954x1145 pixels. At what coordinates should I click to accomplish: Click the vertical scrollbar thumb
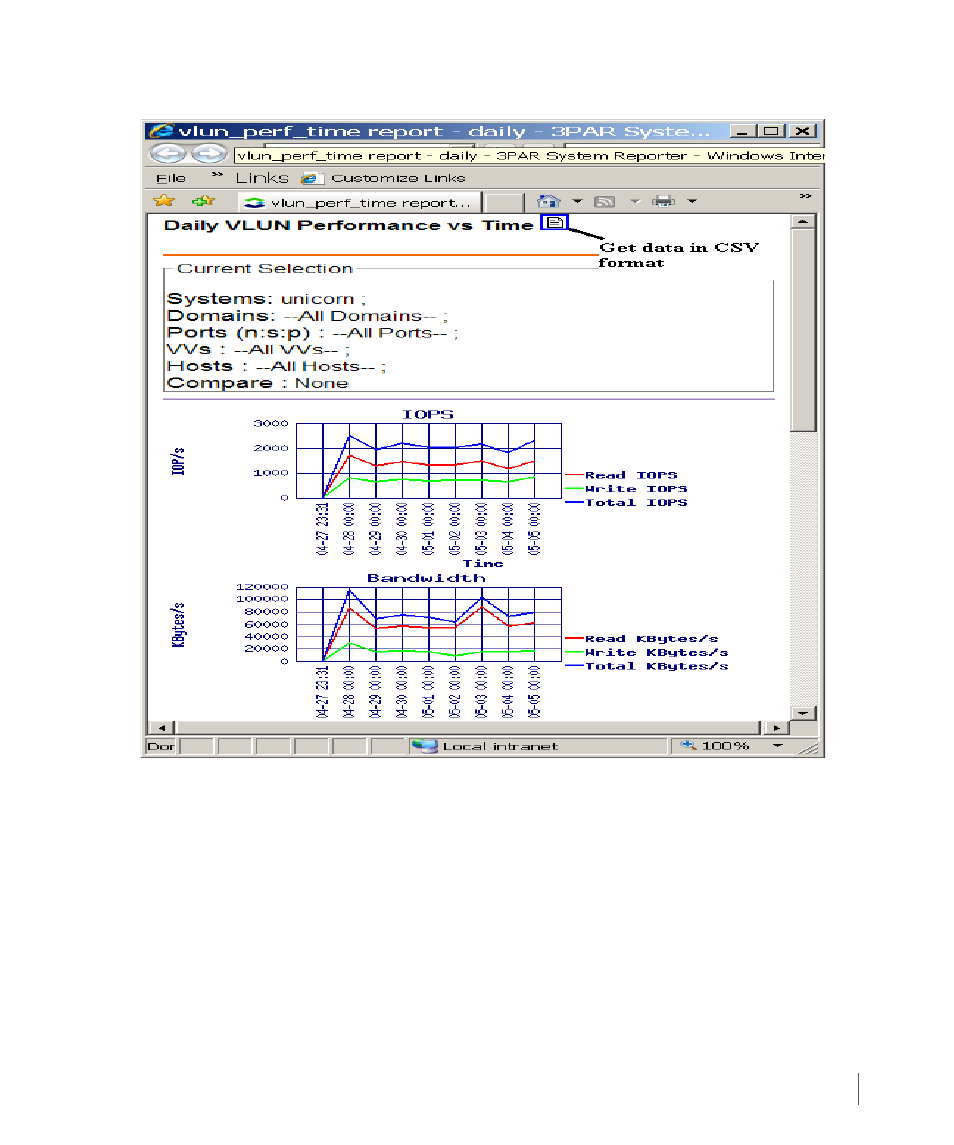coord(803,330)
